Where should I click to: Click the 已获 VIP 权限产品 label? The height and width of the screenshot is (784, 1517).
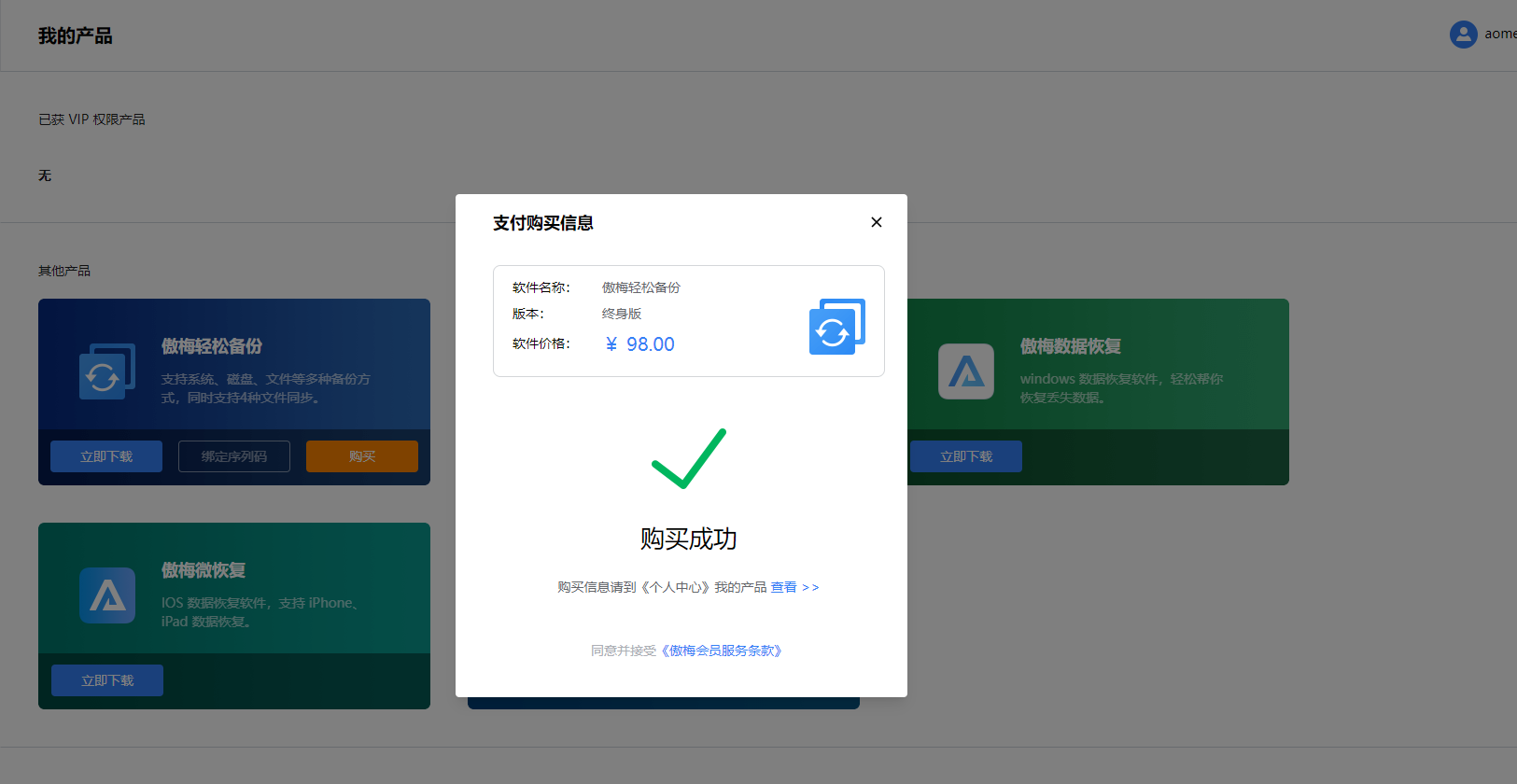(91, 119)
